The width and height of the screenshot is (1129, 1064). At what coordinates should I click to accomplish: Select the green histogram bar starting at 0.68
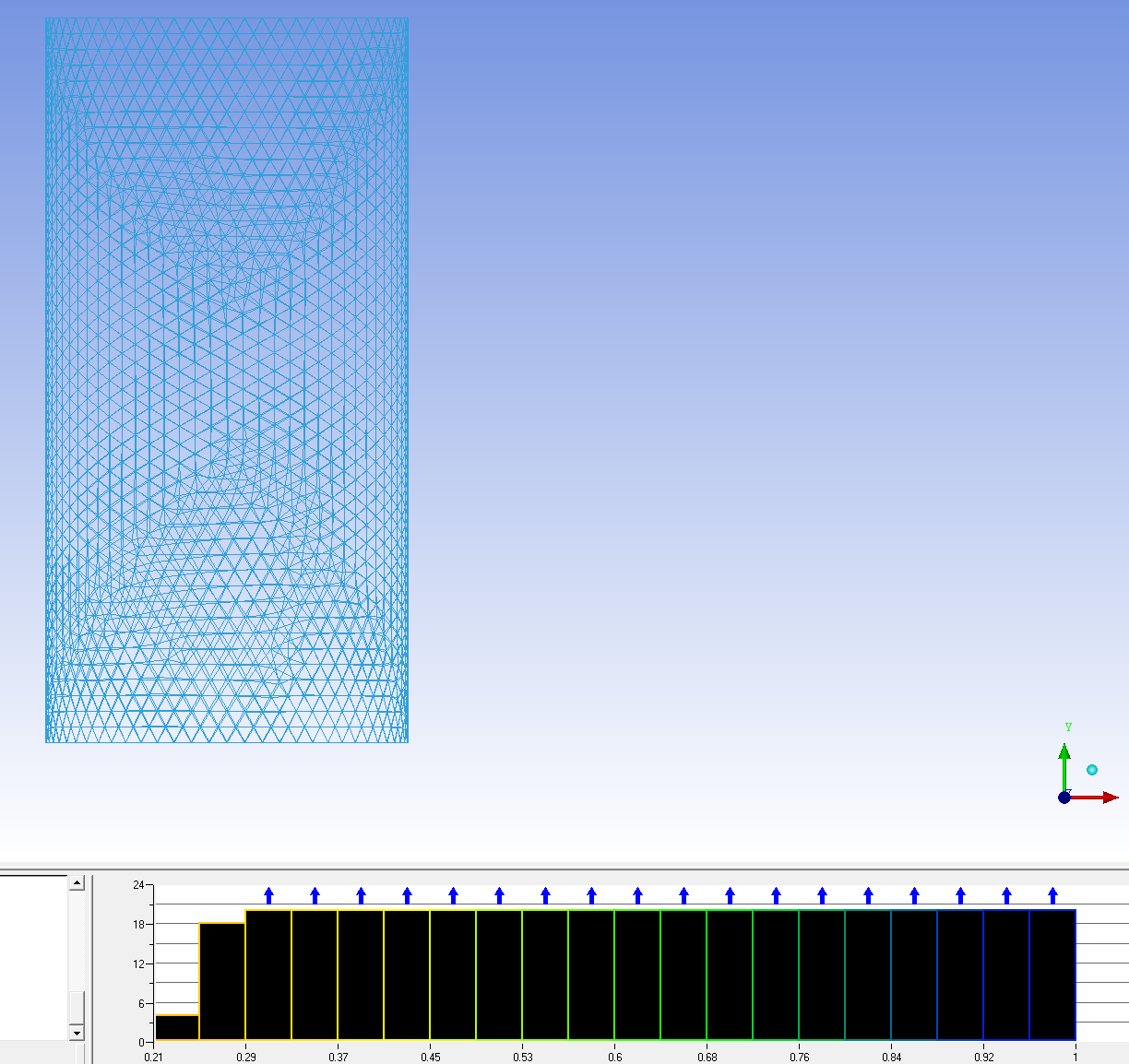click(x=730, y=975)
